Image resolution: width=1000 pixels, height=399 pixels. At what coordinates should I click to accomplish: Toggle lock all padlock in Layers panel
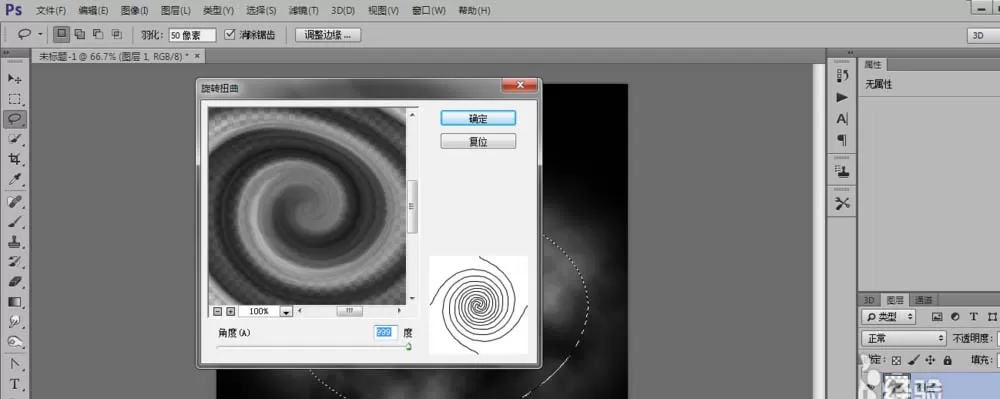click(x=947, y=360)
